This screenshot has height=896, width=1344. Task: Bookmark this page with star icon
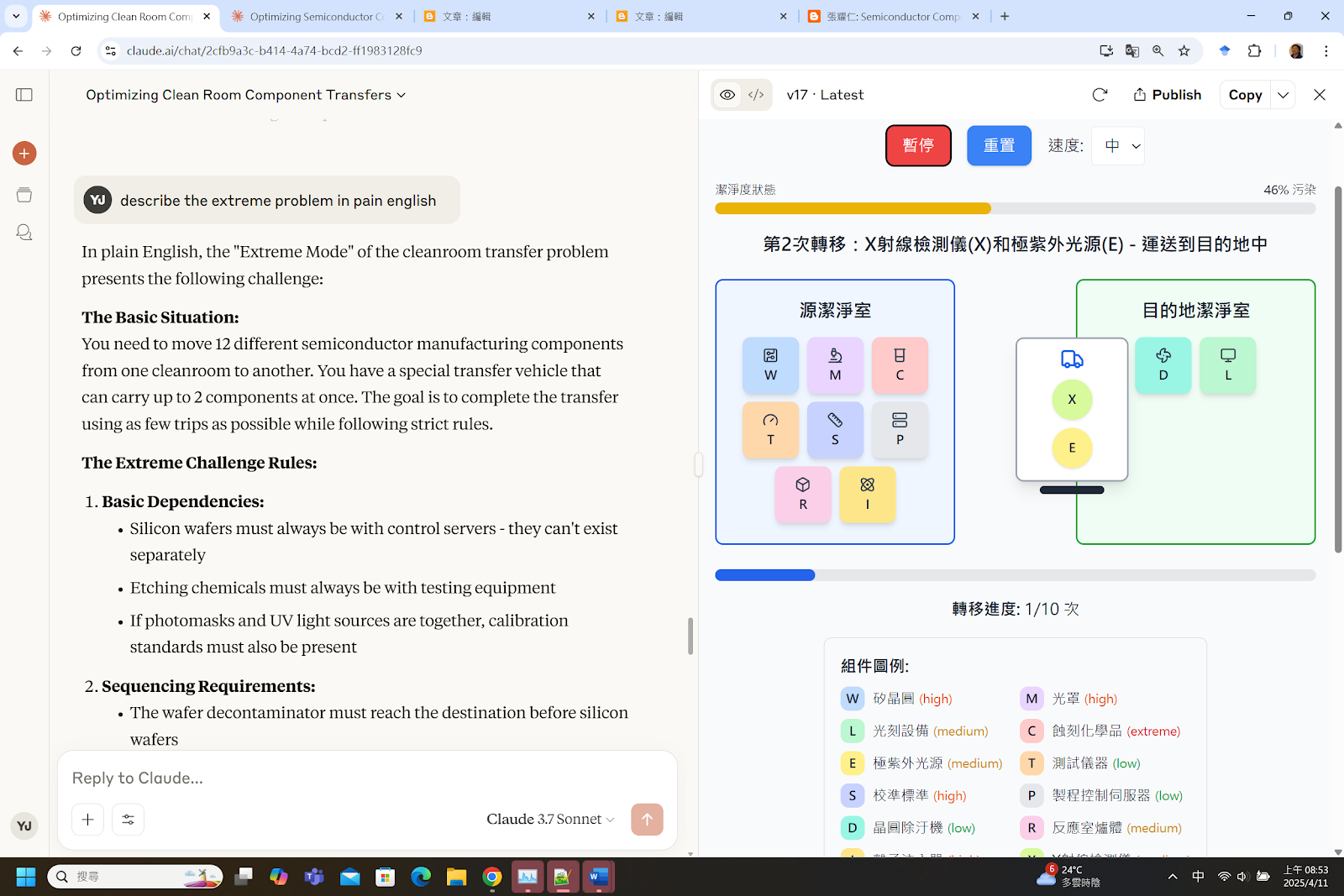click(x=1184, y=50)
